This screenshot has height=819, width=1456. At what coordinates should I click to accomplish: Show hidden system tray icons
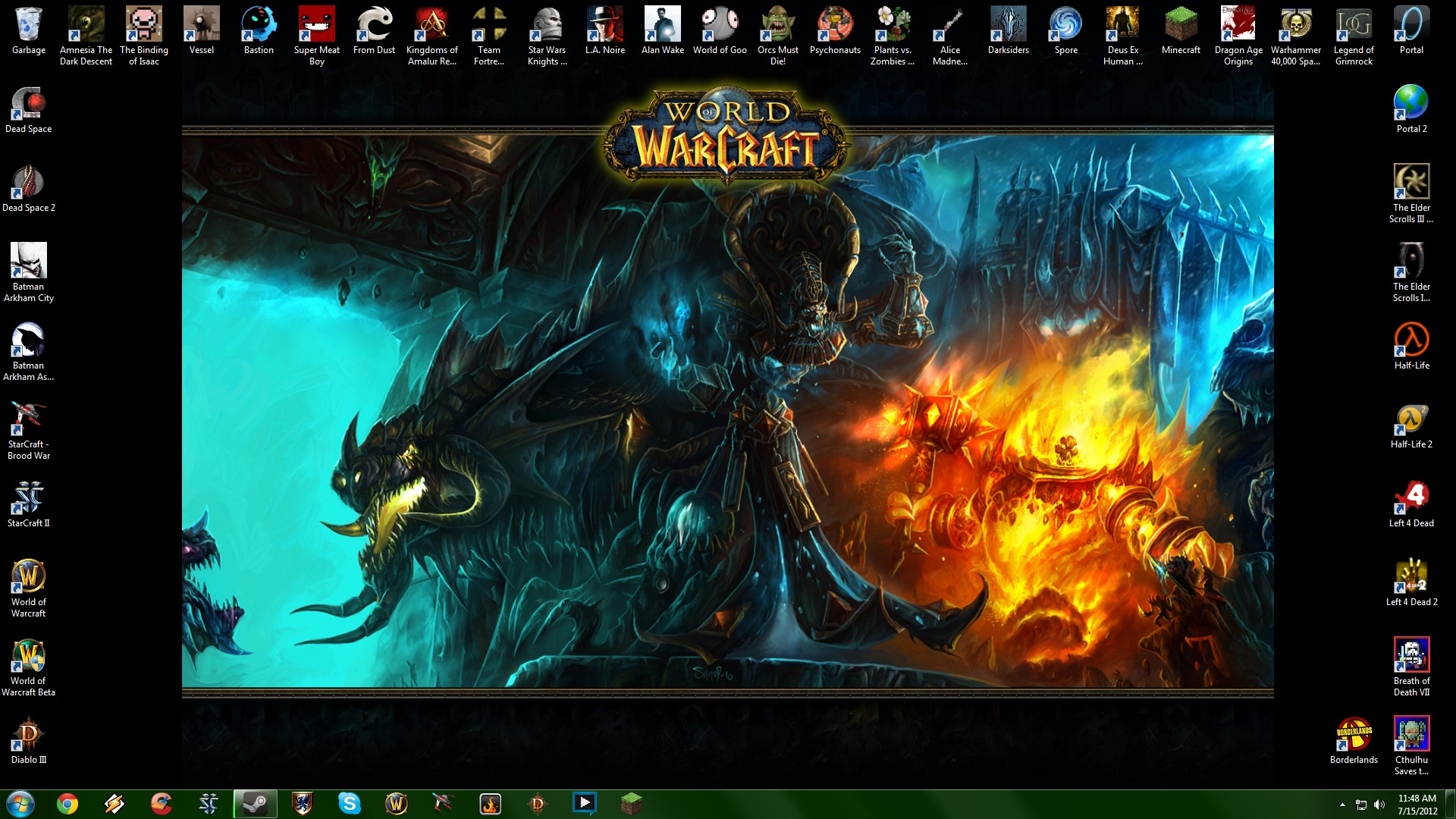click(x=1342, y=805)
